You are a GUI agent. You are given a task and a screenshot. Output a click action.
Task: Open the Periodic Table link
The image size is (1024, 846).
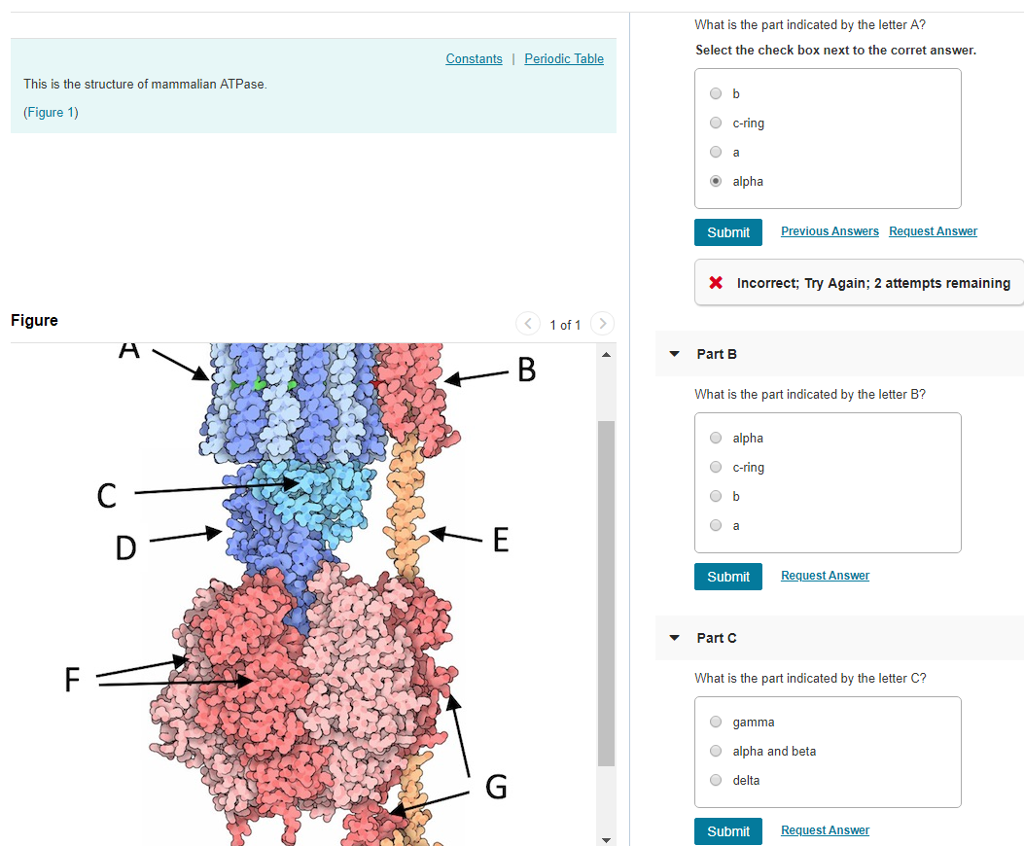(564, 59)
